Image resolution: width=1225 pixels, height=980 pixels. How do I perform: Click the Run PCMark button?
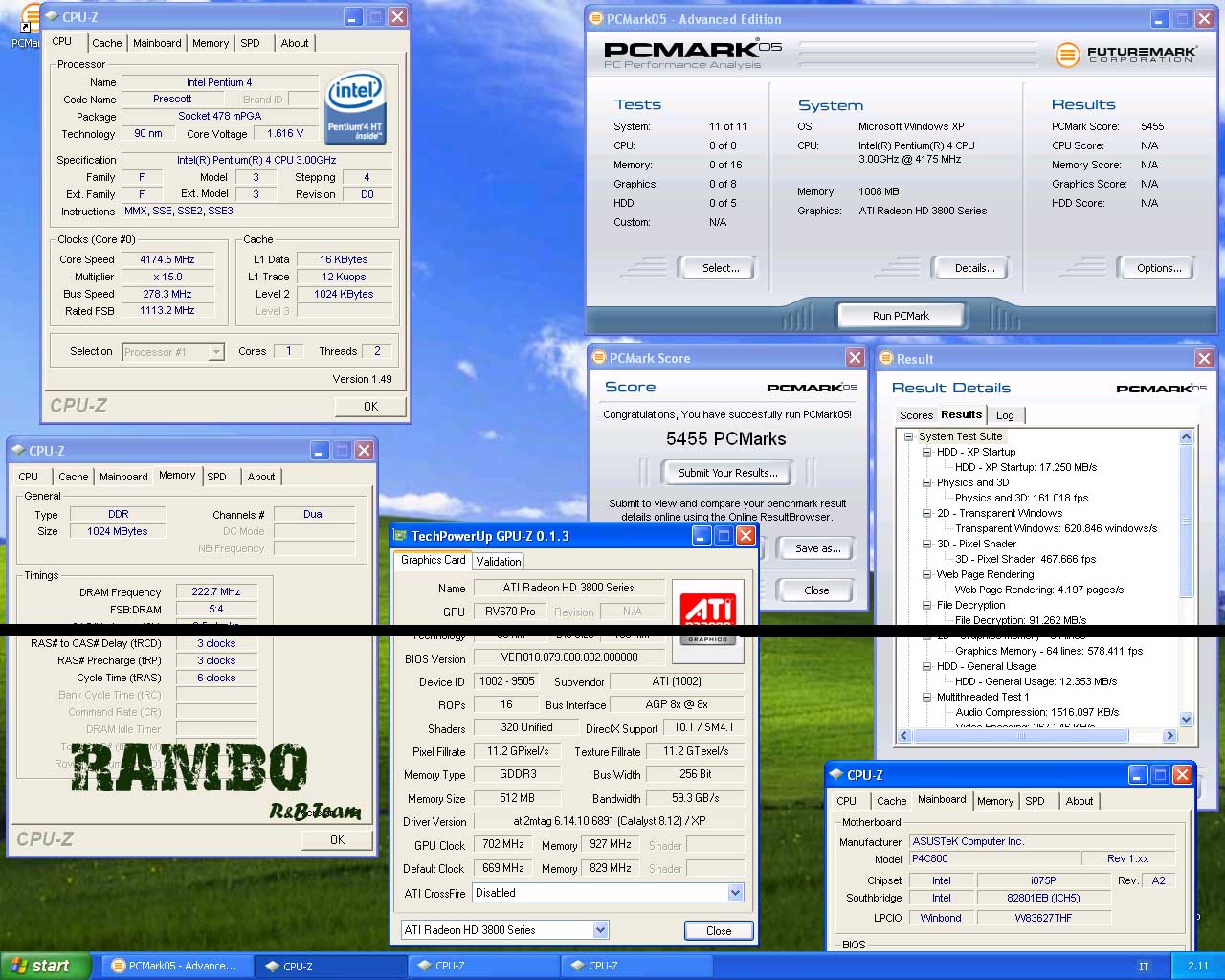click(901, 316)
